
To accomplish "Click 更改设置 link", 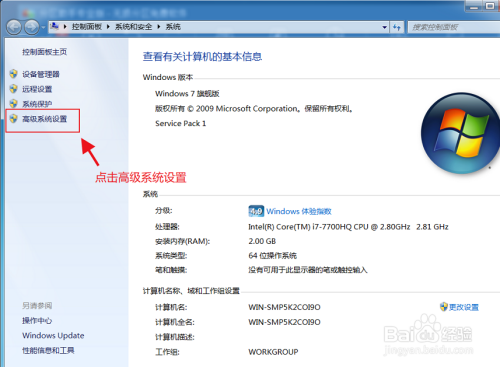I will coord(464,307).
